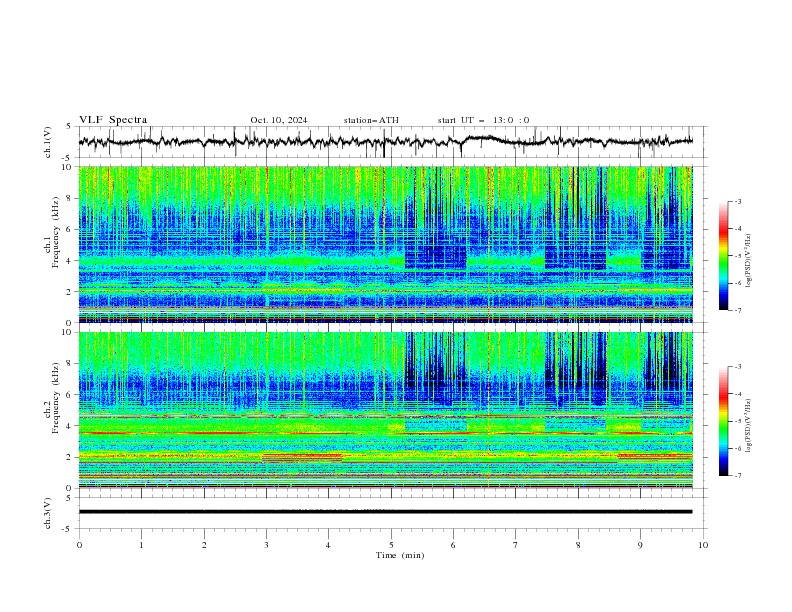Image resolution: width=792 pixels, height=612 pixels.
Task: Click time axis tick label "7"
Action: [516, 545]
